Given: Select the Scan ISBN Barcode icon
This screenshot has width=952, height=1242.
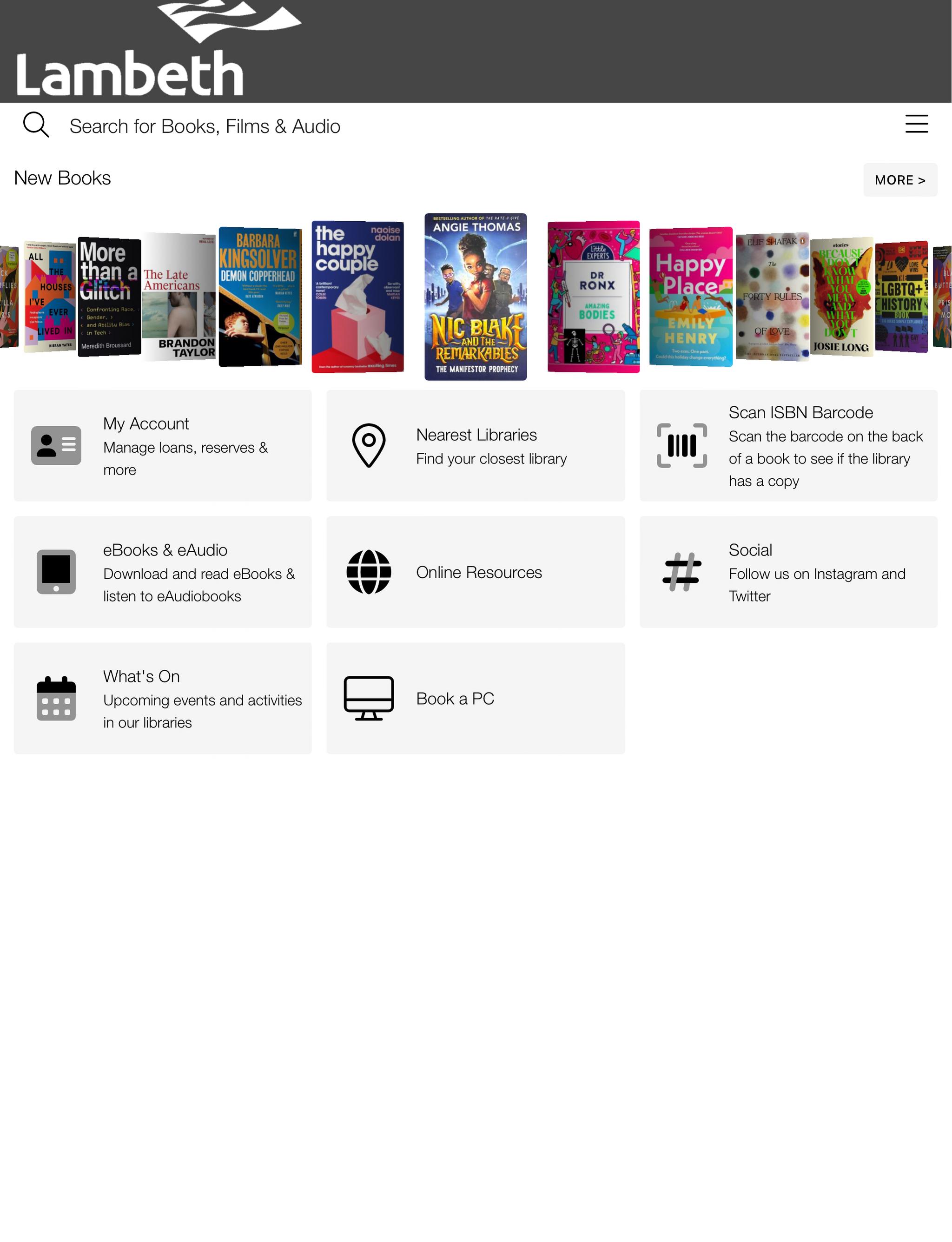Looking at the screenshot, I should pyautogui.click(x=682, y=445).
